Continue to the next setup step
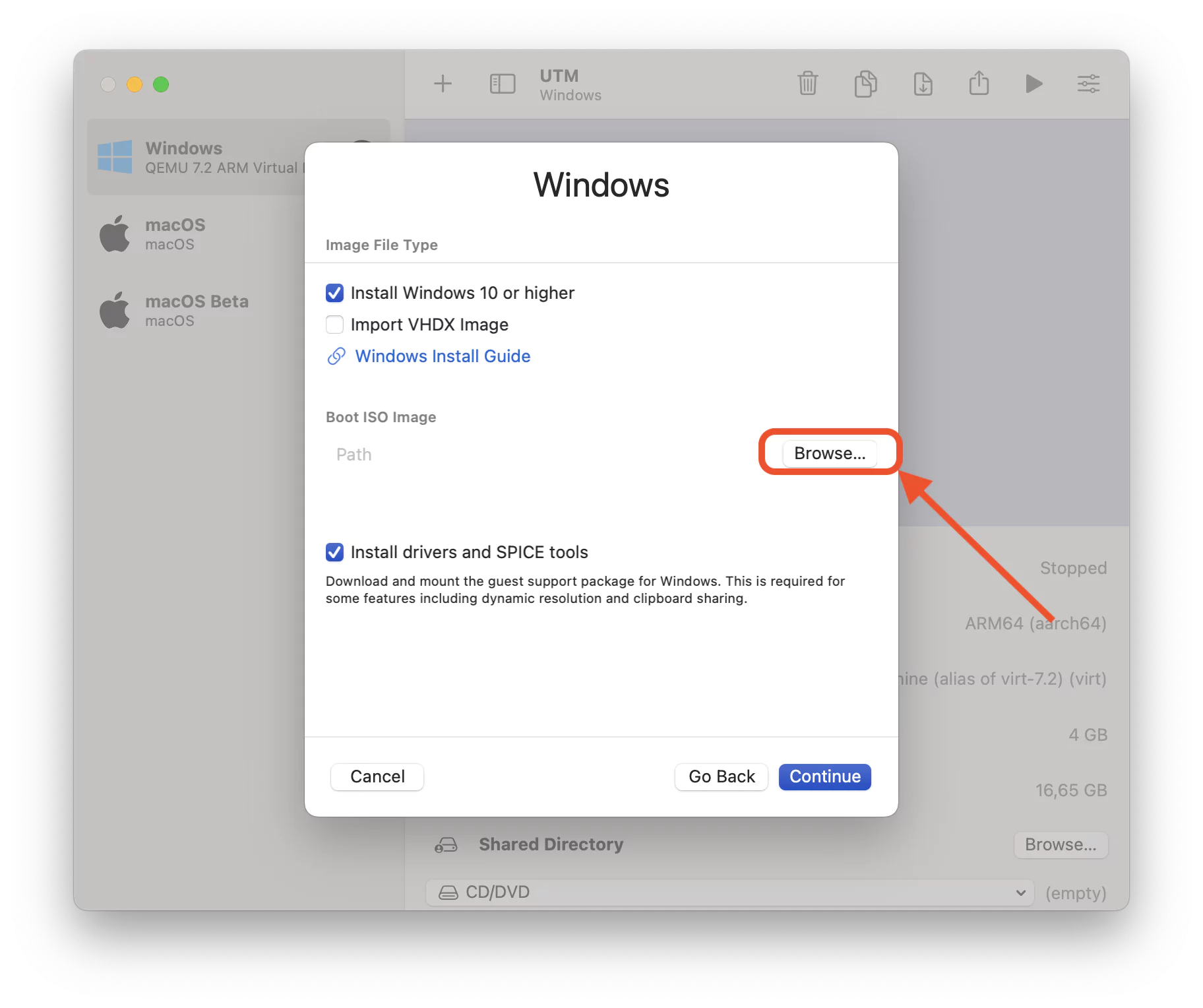This screenshot has height=1008, width=1203. [x=824, y=777]
